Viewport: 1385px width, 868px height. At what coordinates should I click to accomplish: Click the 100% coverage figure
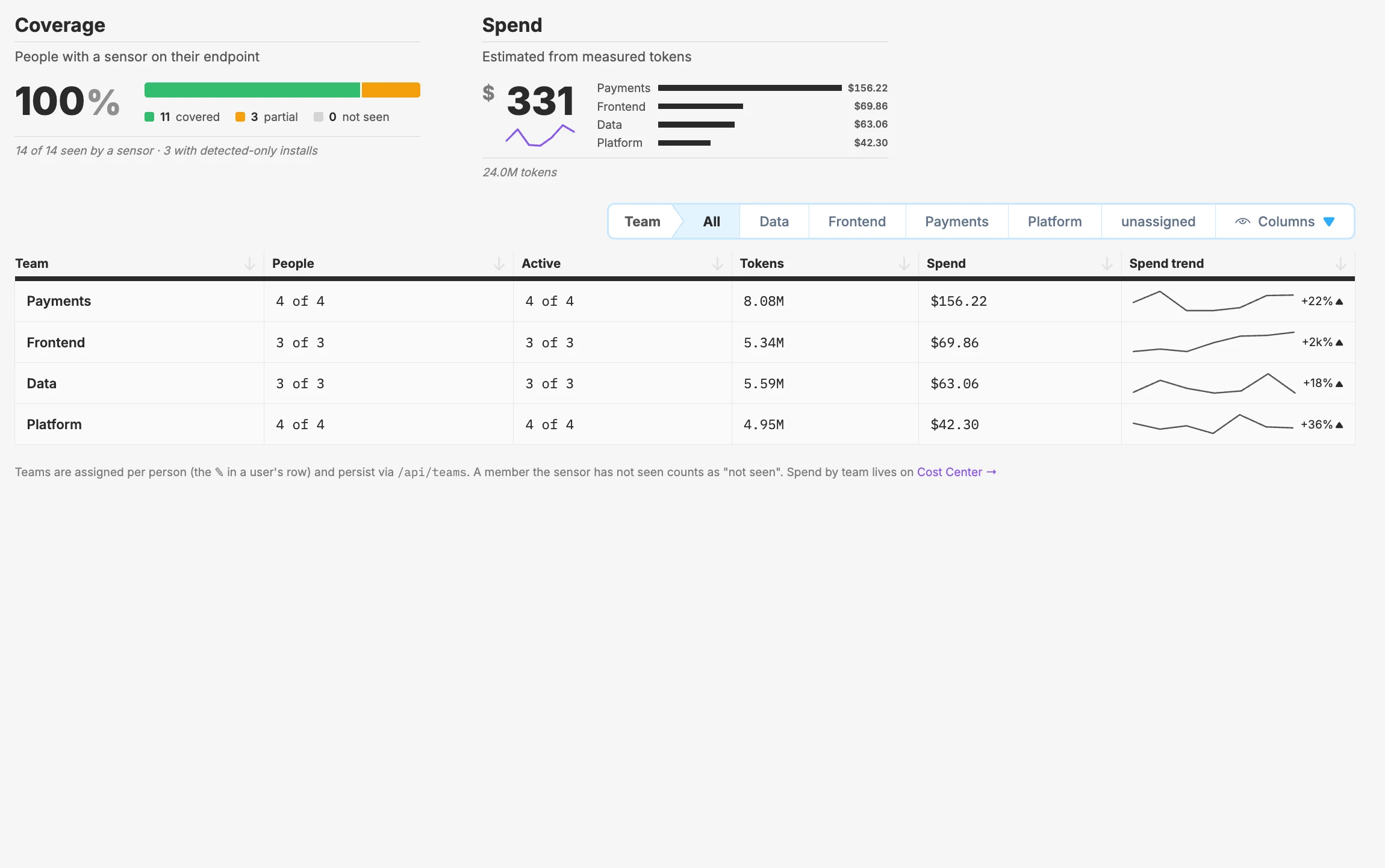click(67, 101)
